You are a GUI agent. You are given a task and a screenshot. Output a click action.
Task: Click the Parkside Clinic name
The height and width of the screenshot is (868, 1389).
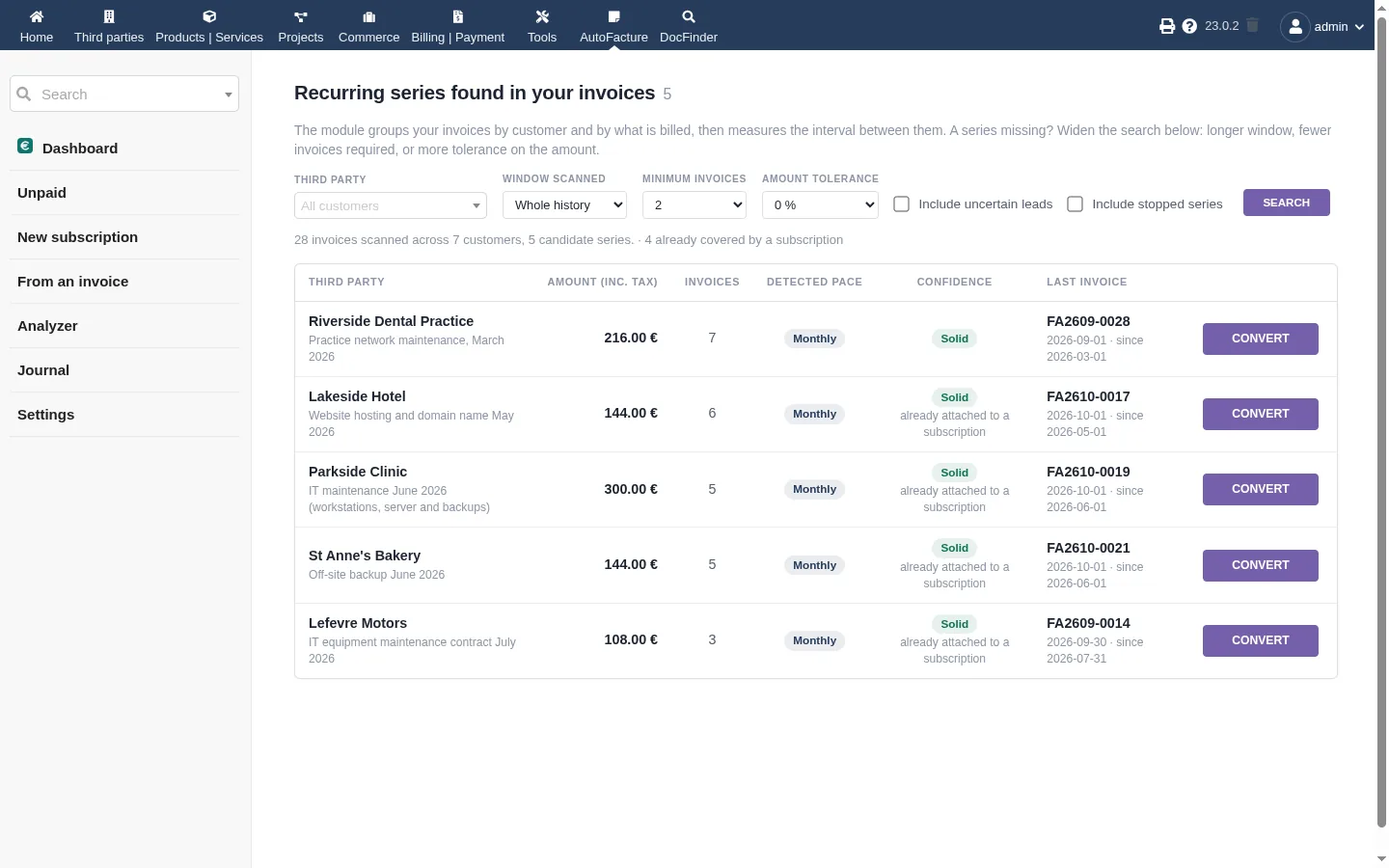[x=358, y=472]
